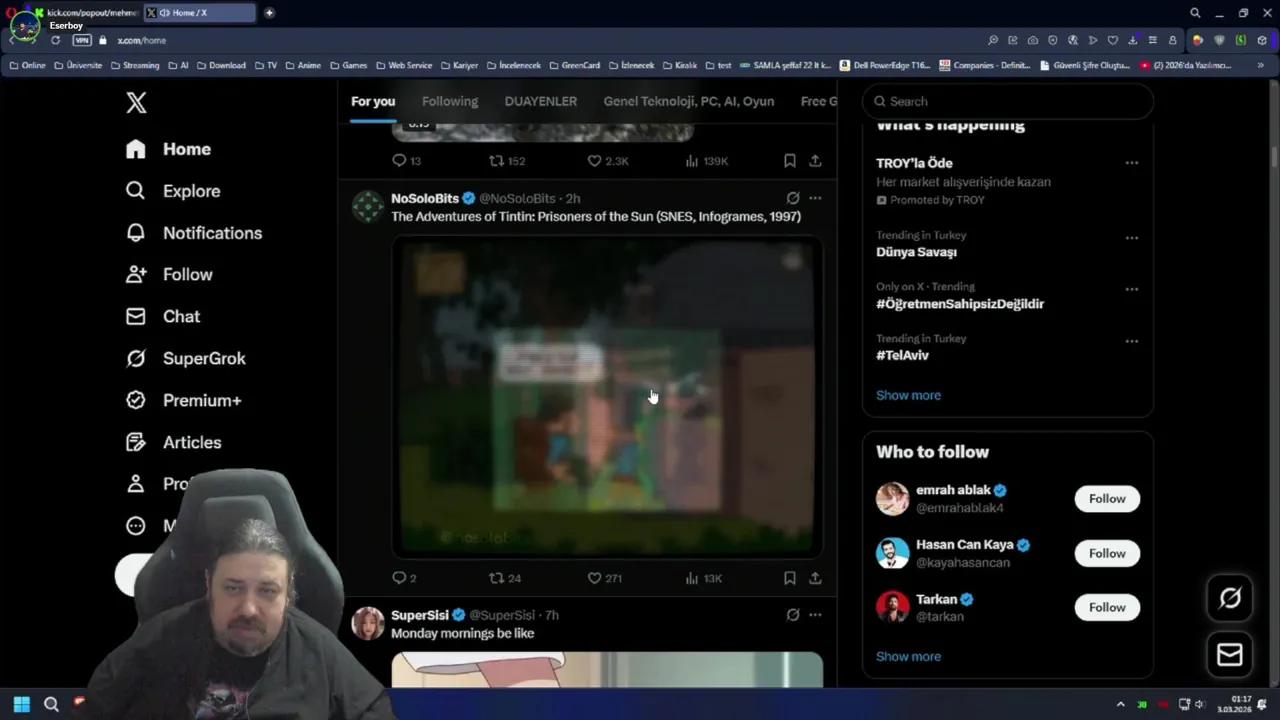Show more trends in What's happening
This screenshot has height=720, width=1280.
[908, 395]
